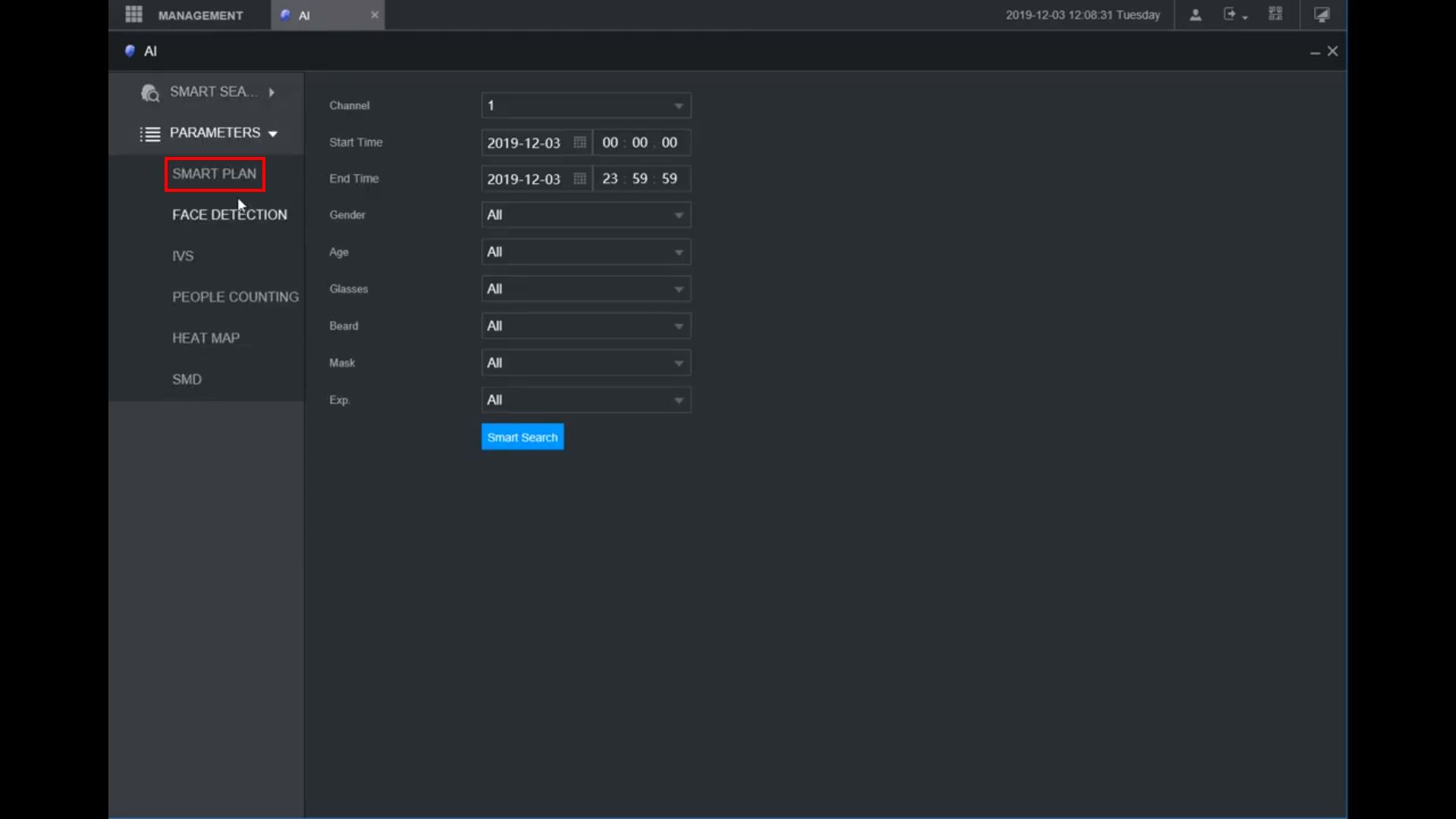This screenshot has width=1456, height=819.
Task: Expand the Channel dropdown
Action: point(679,106)
